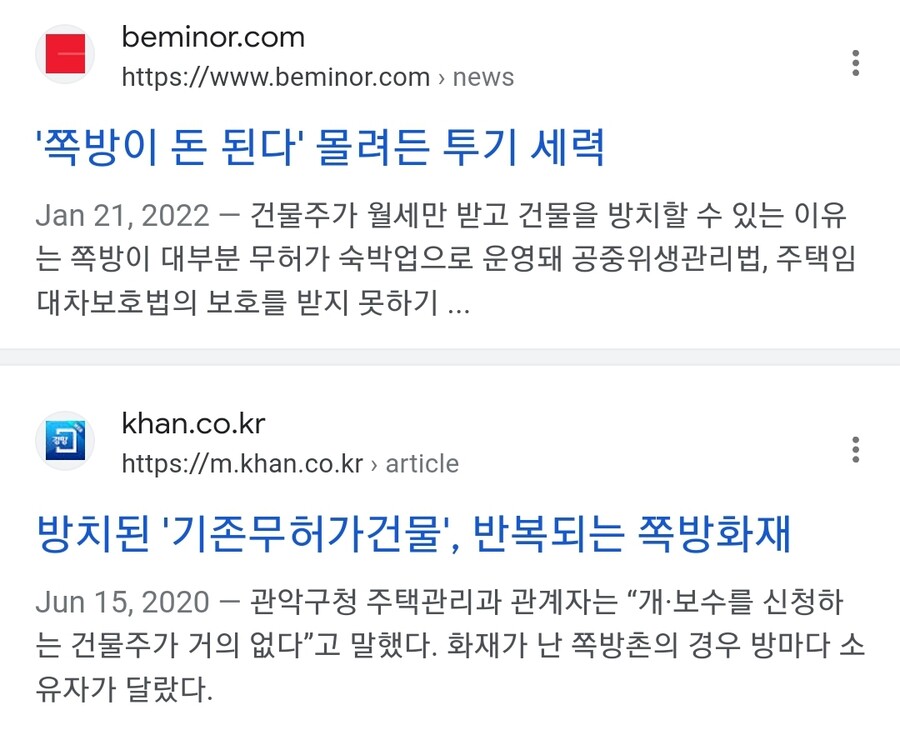Viewport: 900px width, 730px height.
Task: Open three-dot menu for khan.co.kr result
Action: tap(855, 450)
